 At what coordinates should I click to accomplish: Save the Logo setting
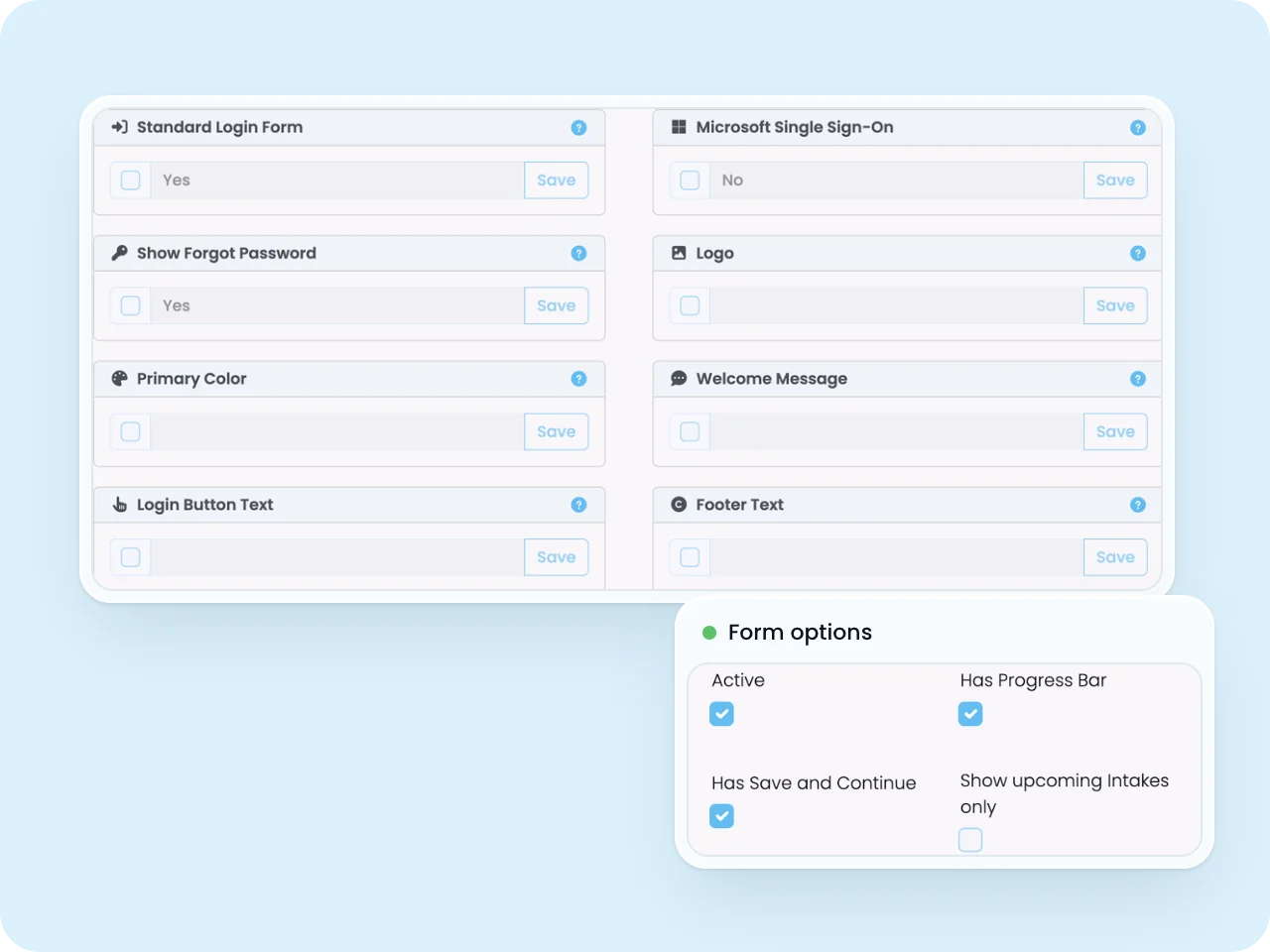[1115, 305]
